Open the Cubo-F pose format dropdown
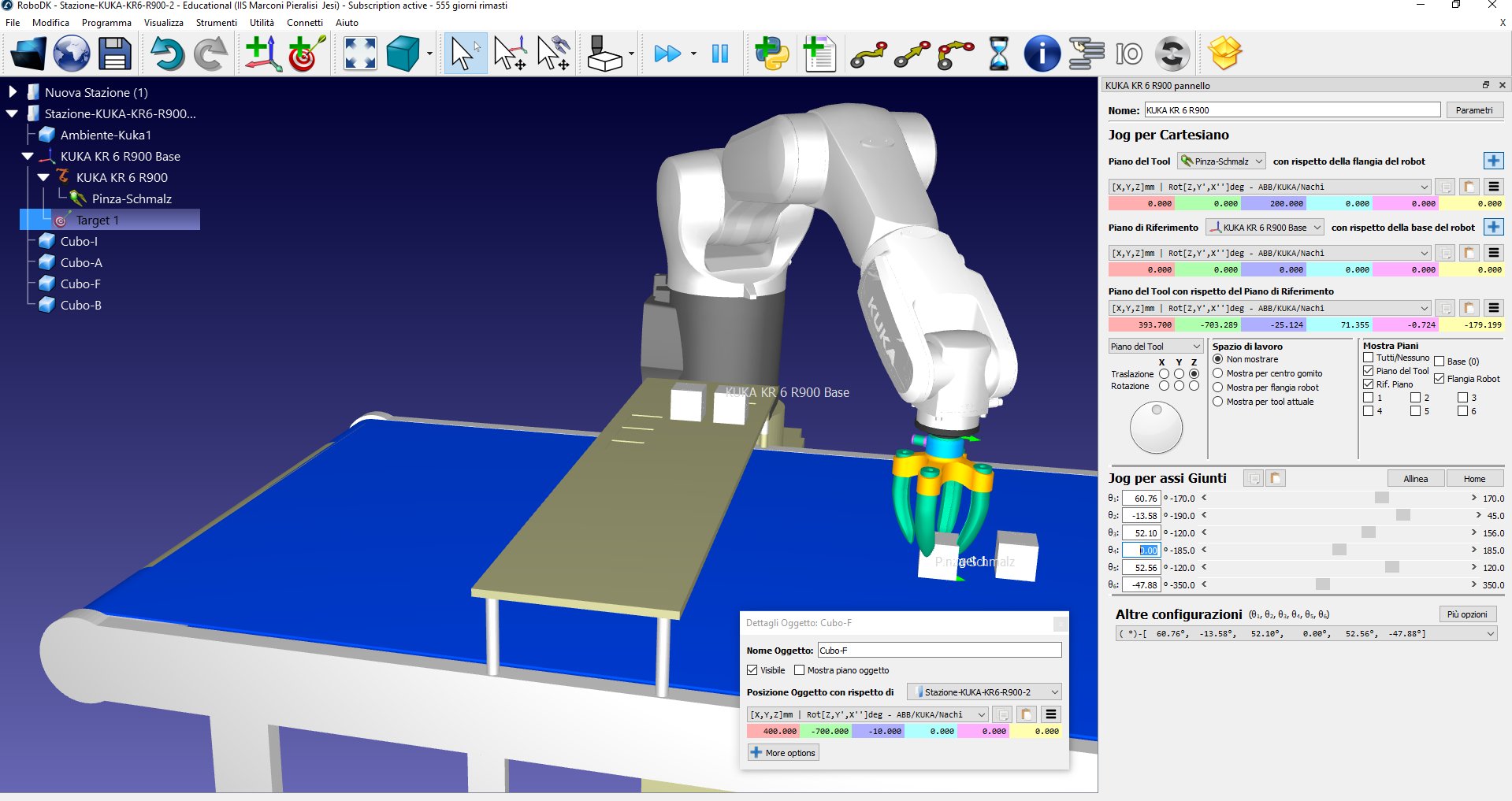 [867, 714]
